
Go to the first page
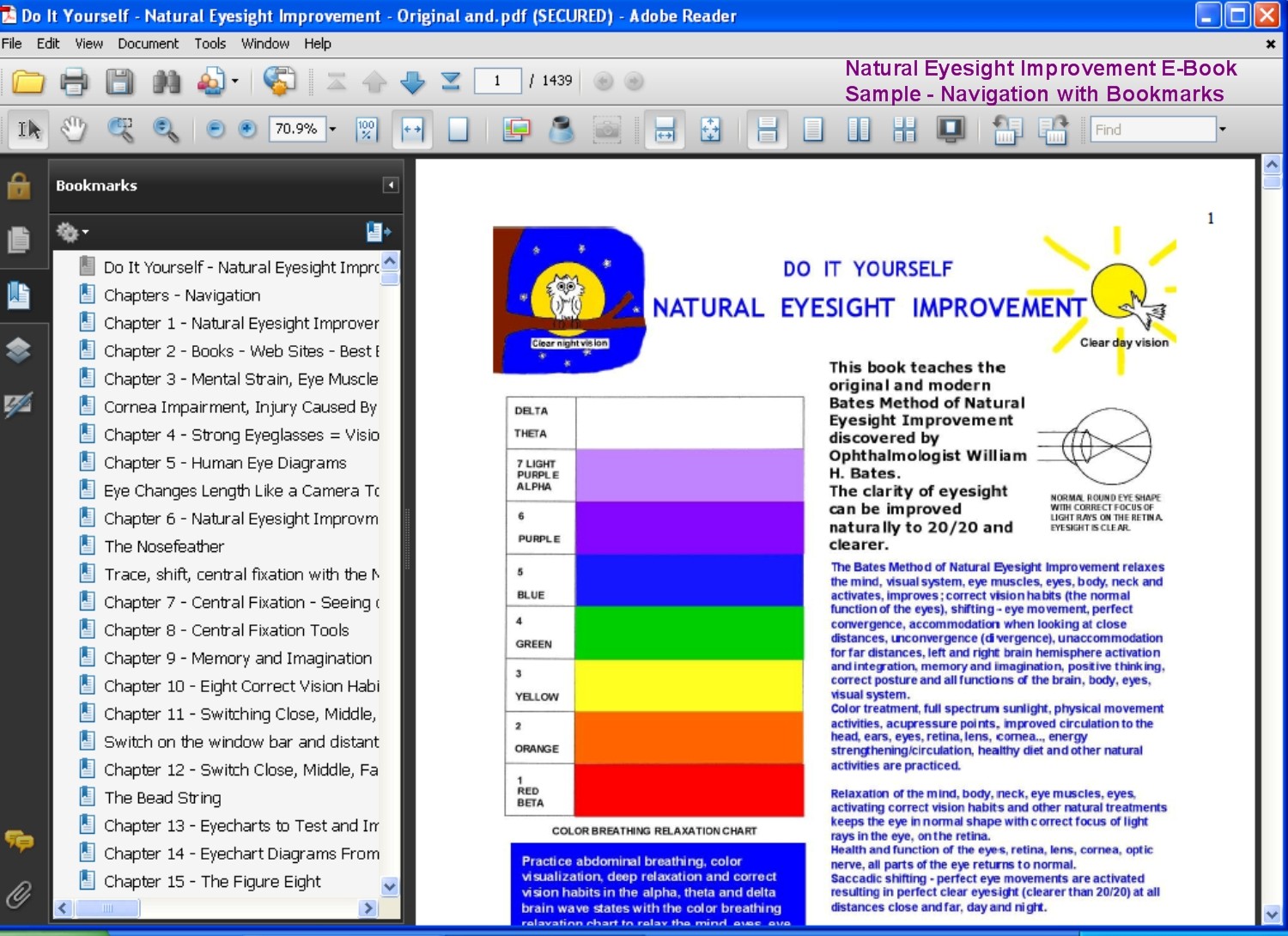coord(337,82)
